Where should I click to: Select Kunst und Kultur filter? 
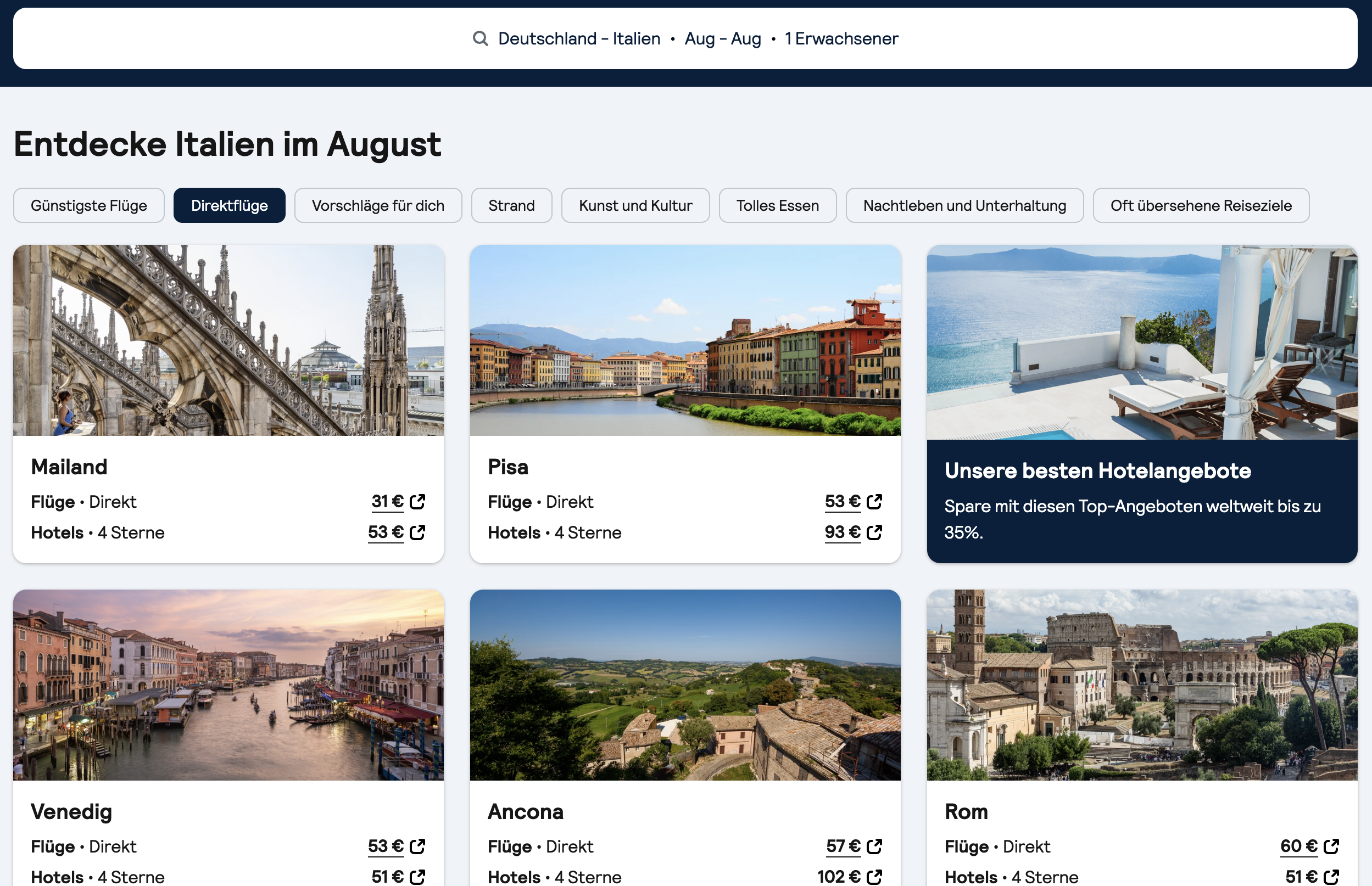[635, 205]
